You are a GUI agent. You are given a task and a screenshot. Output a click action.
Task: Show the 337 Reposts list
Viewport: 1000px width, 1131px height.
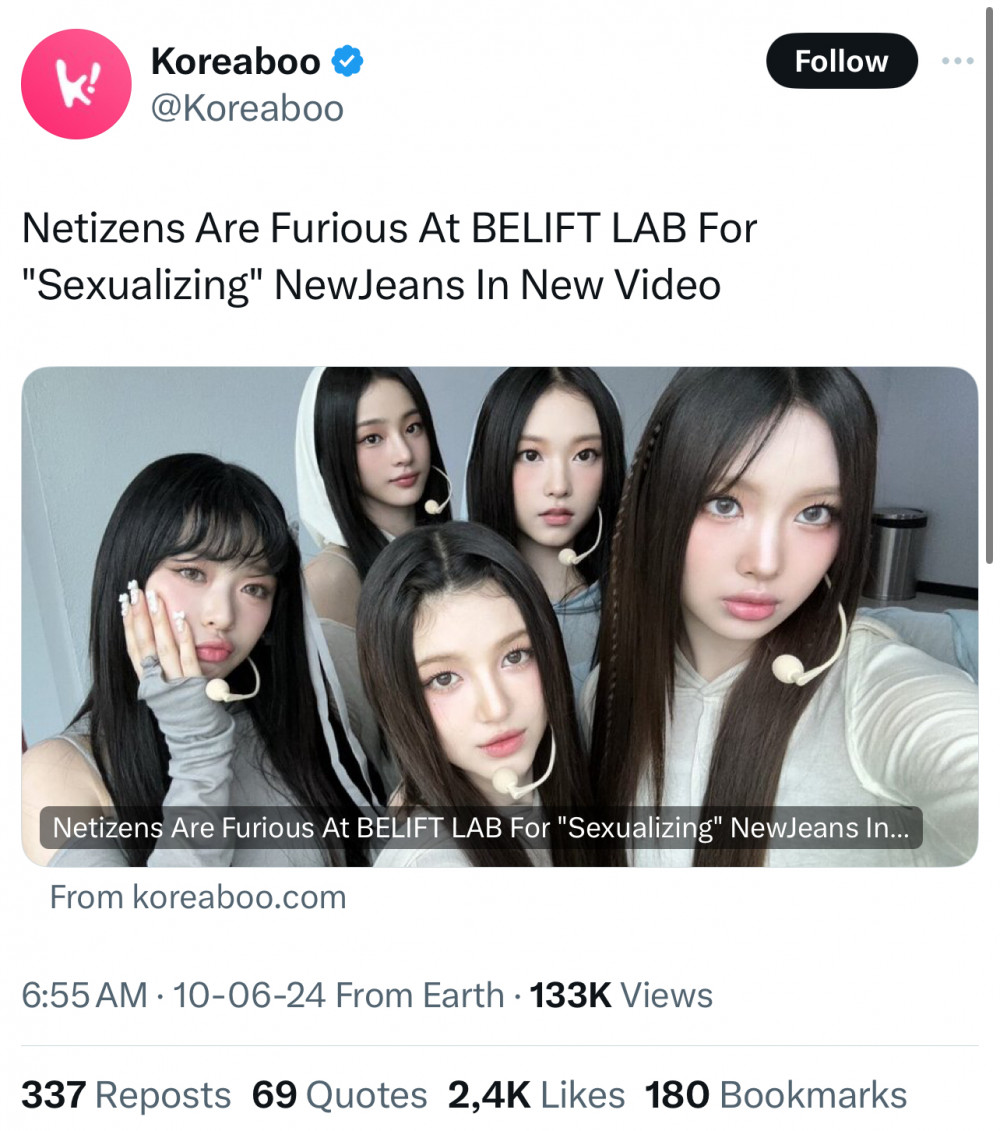[126, 1095]
